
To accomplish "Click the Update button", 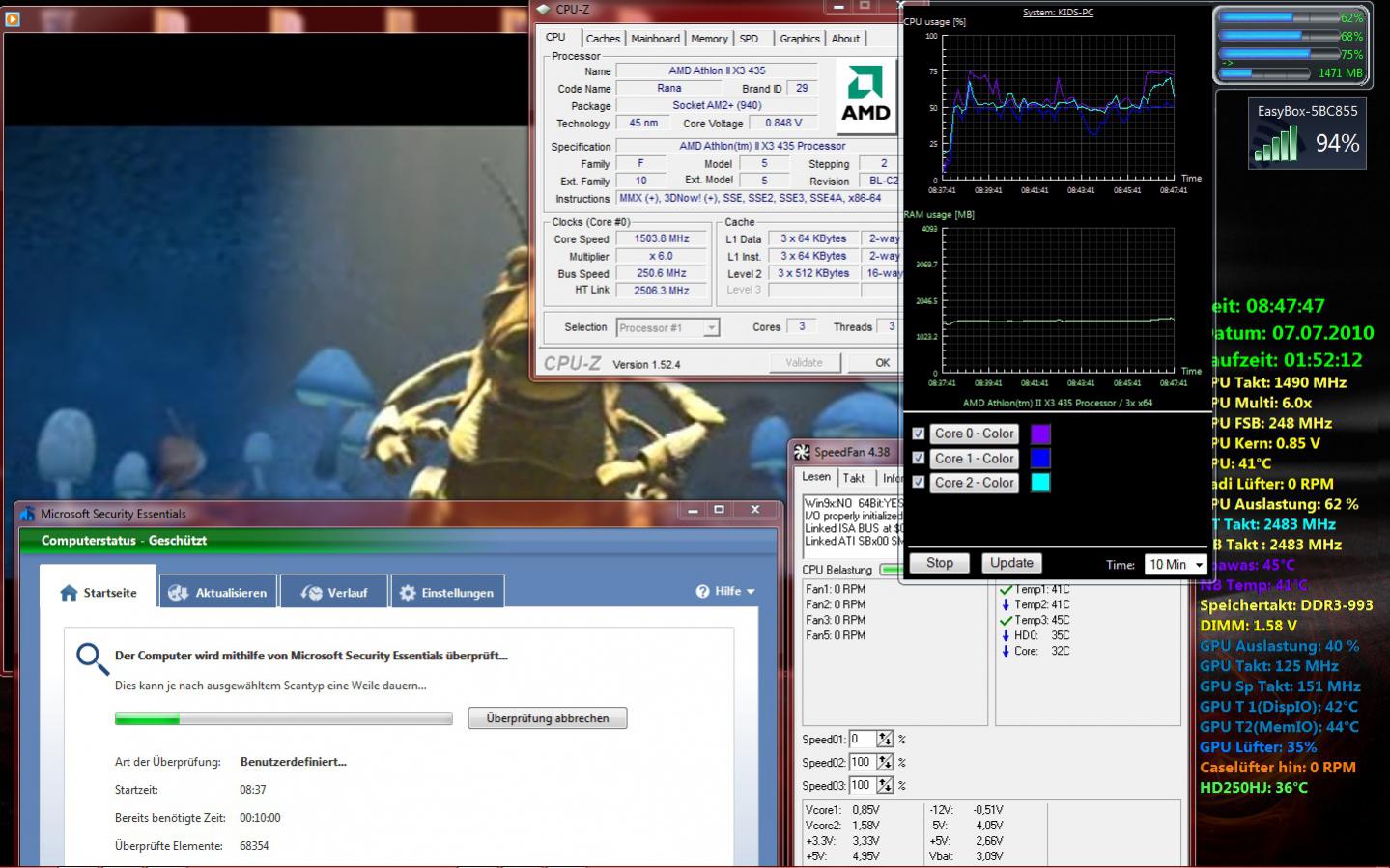I will click(1011, 563).
